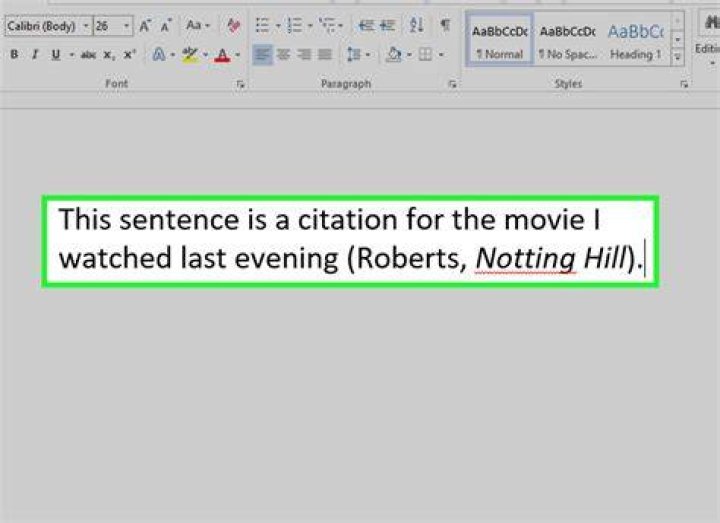
Task: Apply the Heading 1 style
Action: [x=636, y=41]
